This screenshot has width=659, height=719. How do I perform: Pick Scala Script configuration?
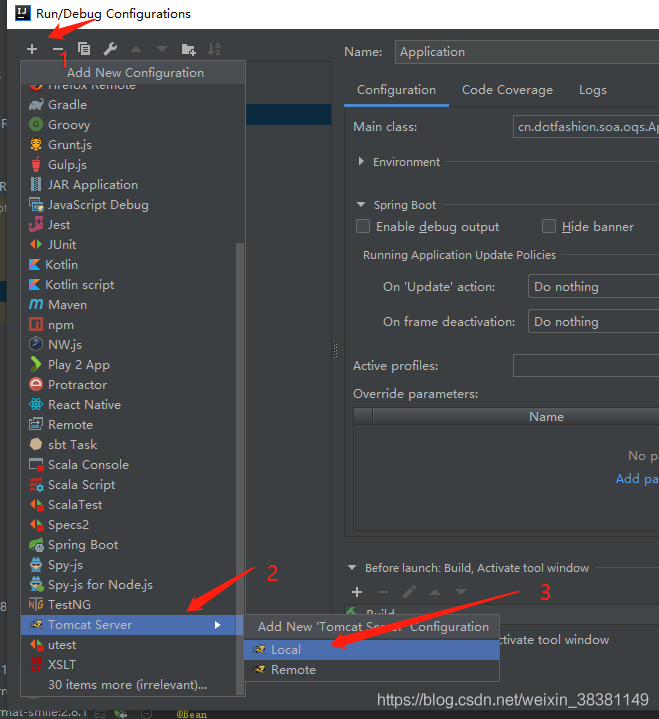(133, 485)
